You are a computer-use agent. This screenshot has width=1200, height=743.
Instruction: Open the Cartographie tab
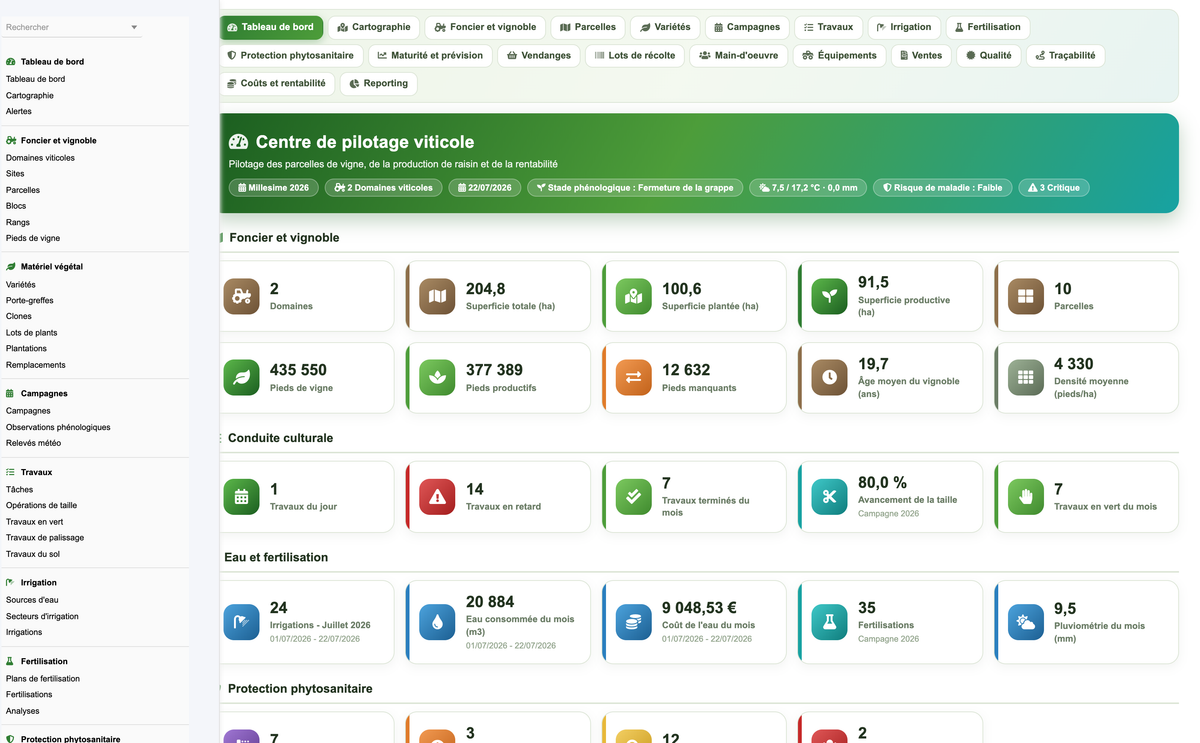pyautogui.click(x=374, y=27)
